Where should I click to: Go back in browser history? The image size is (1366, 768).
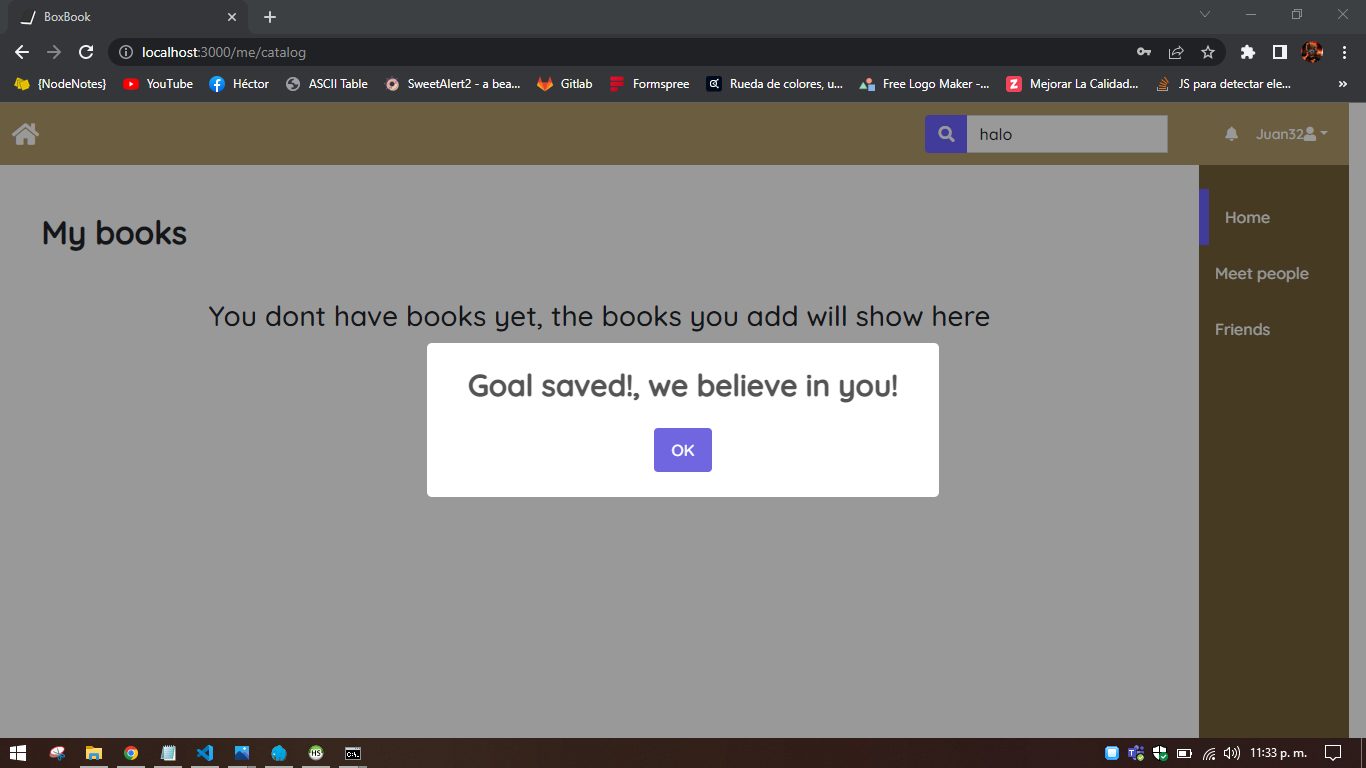click(x=22, y=52)
